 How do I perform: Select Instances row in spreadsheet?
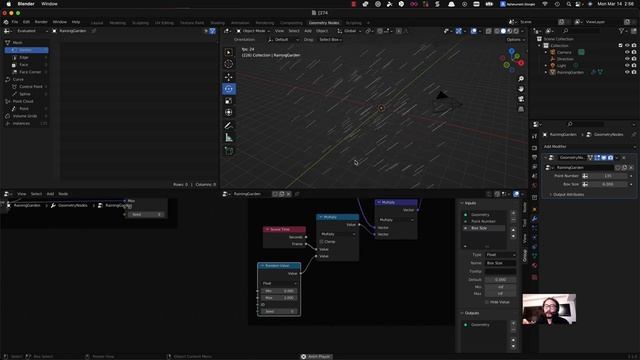27,123
